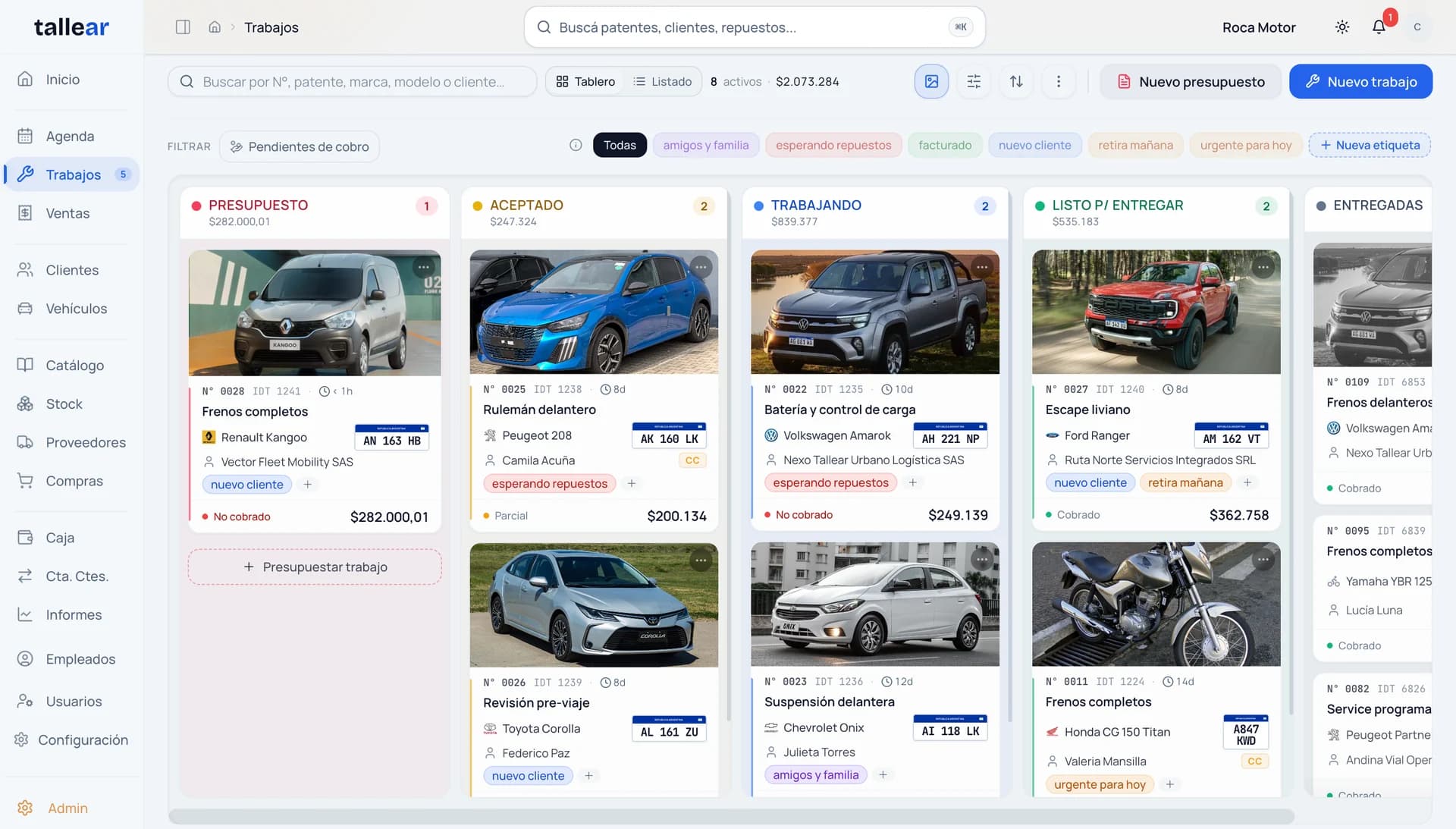
Task: Switch theme with the sun icon
Action: (1341, 27)
